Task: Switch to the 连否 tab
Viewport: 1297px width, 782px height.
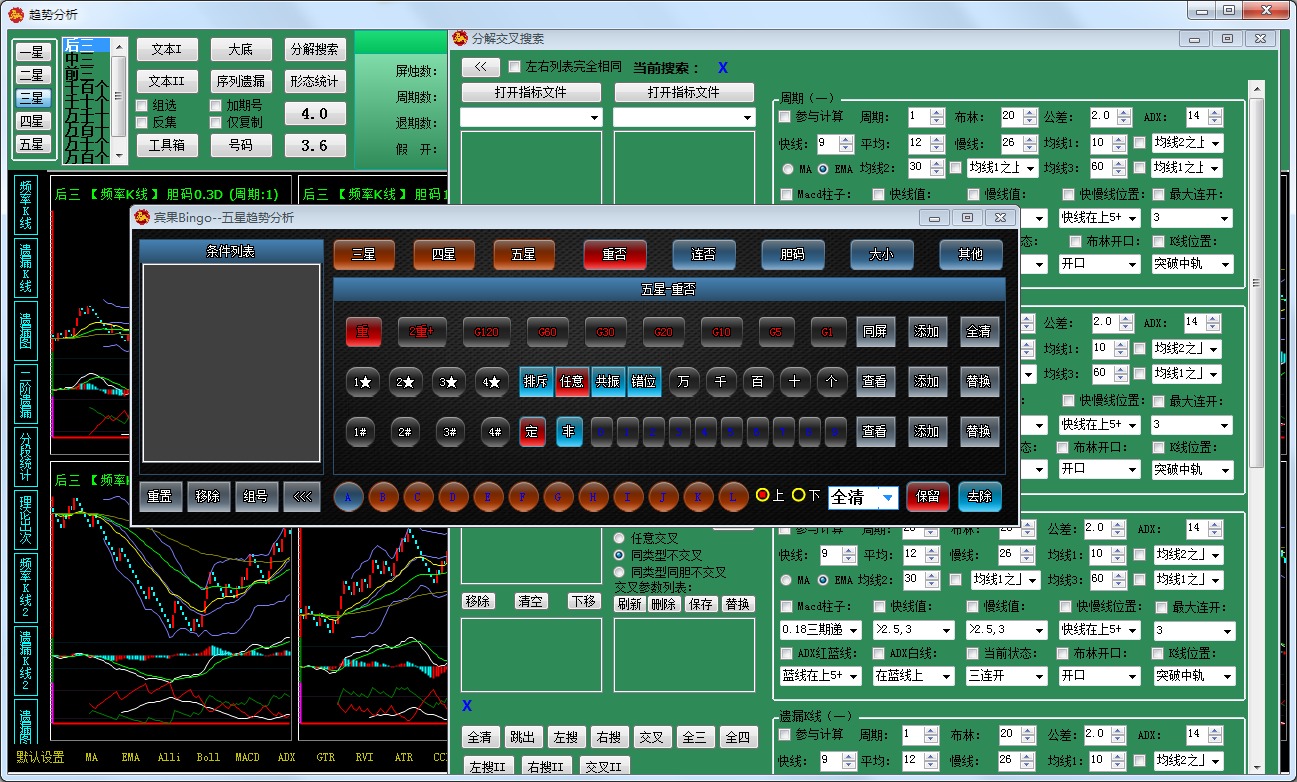Action: (x=703, y=255)
